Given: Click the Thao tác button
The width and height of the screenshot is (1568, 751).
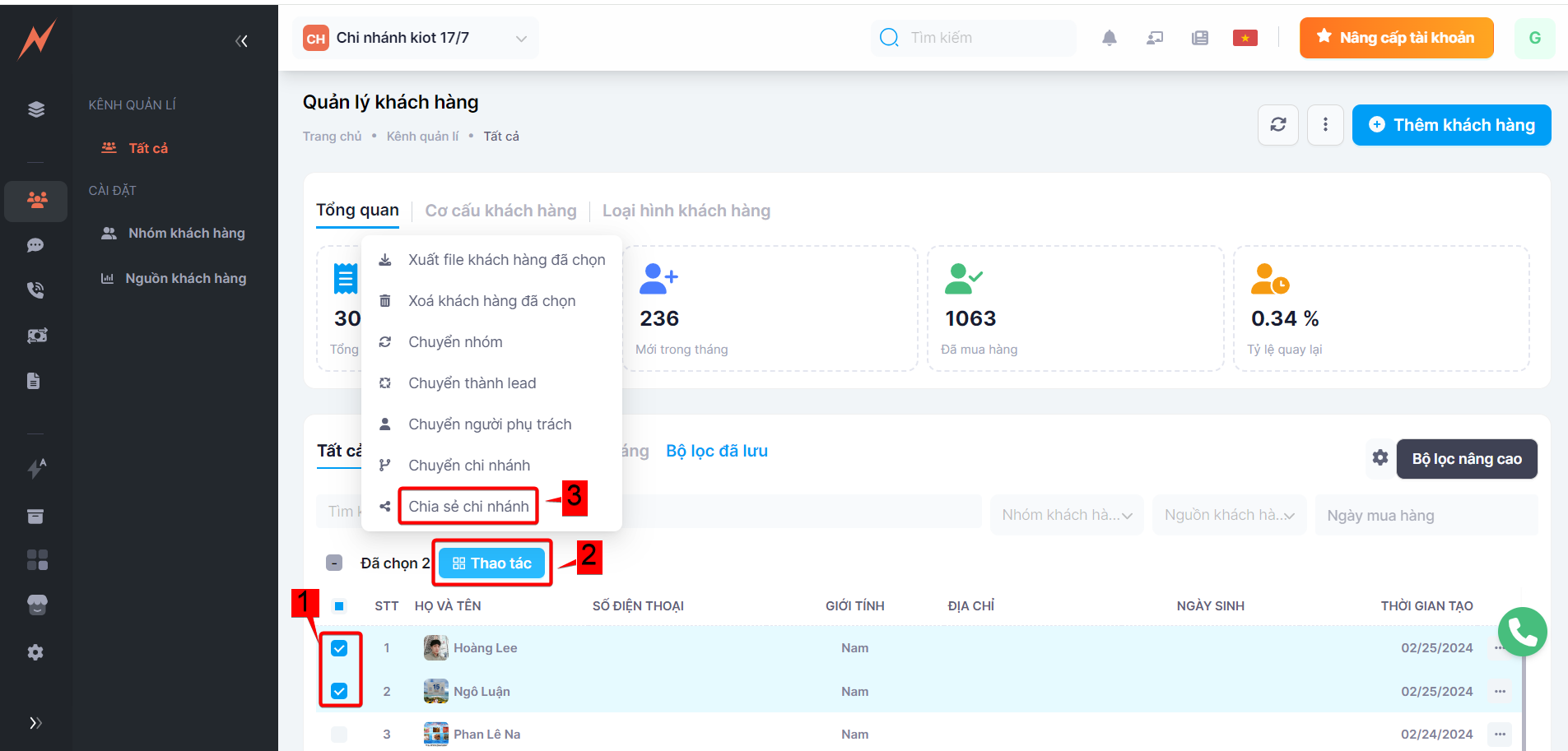Looking at the screenshot, I should coord(492,563).
